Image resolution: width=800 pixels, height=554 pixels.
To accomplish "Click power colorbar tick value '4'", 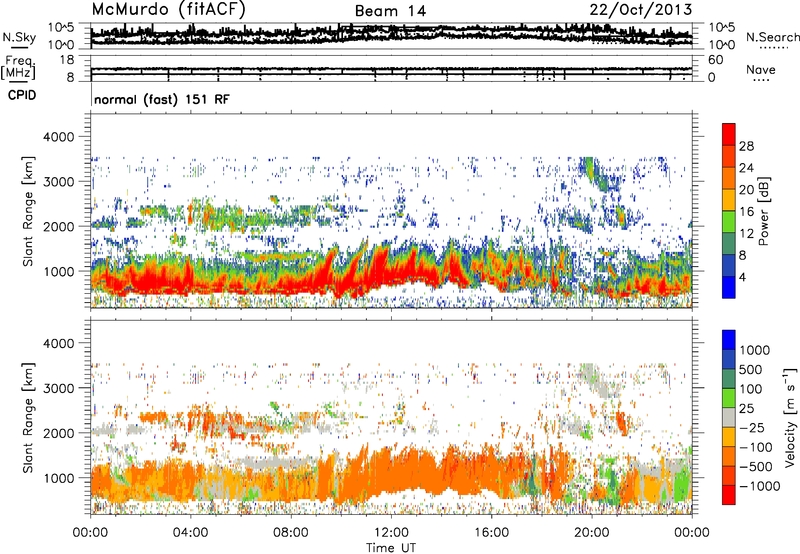I will 742,277.
